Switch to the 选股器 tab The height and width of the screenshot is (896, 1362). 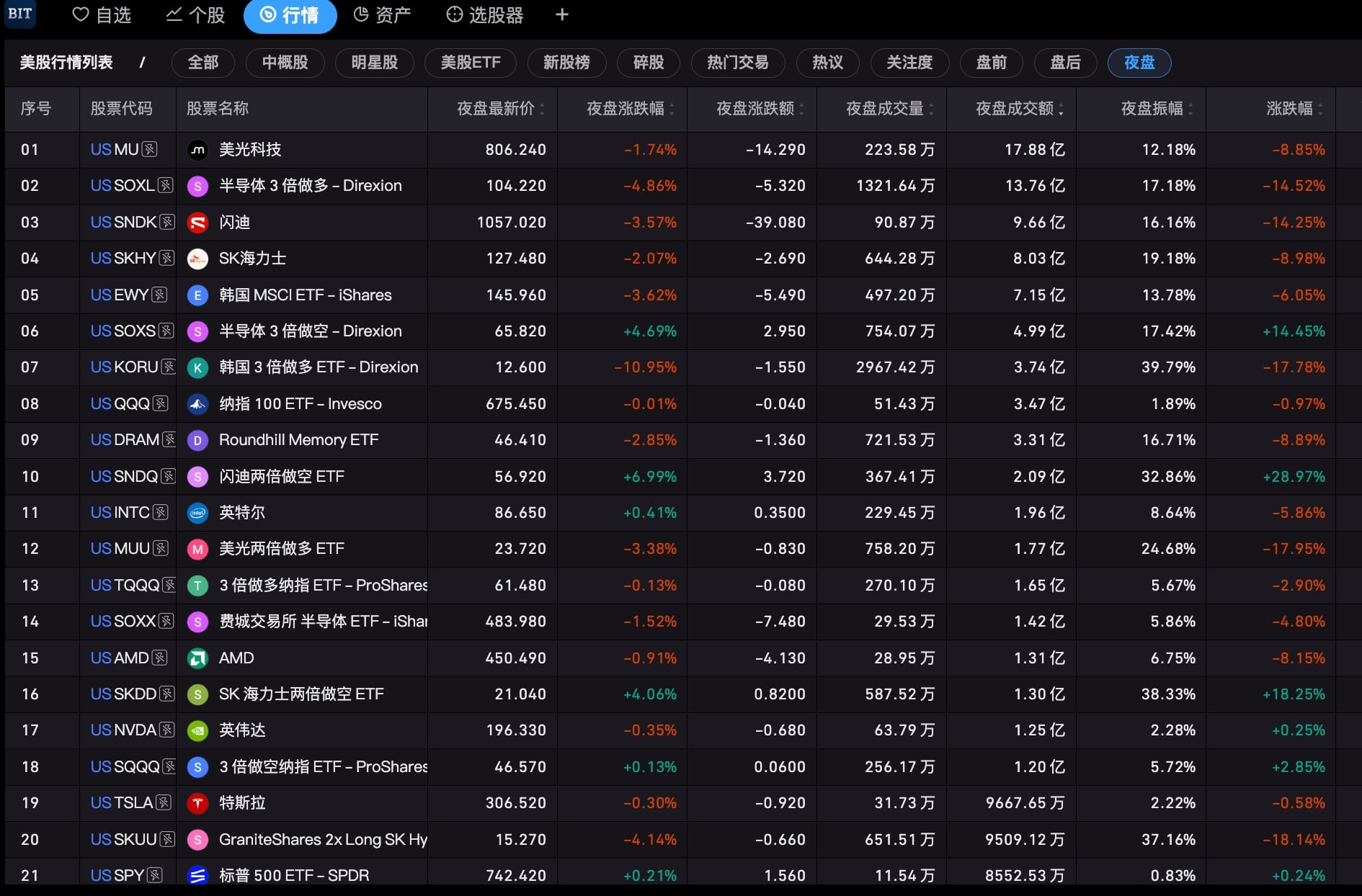click(x=484, y=15)
